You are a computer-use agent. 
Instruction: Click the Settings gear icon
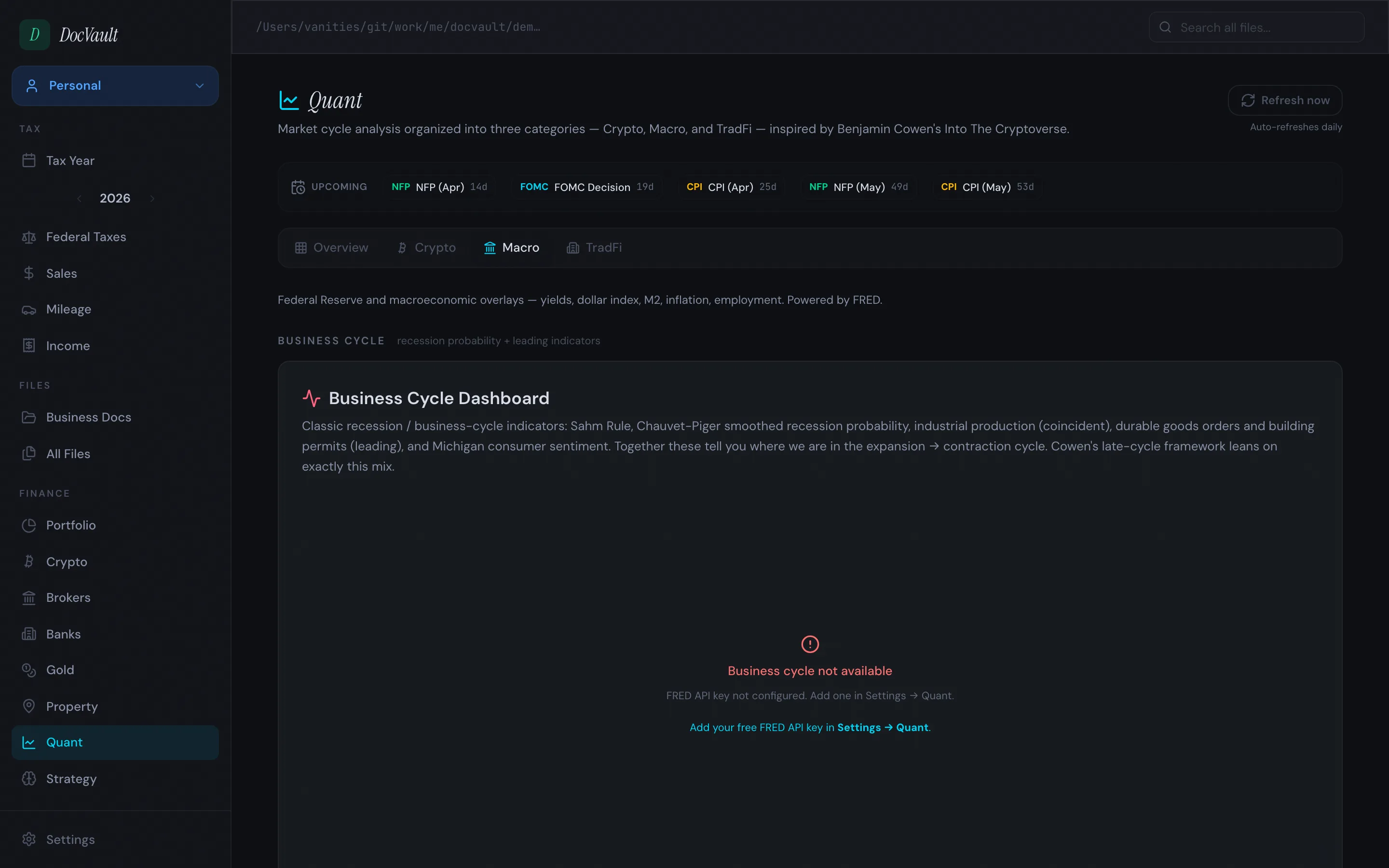coord(29,839)
